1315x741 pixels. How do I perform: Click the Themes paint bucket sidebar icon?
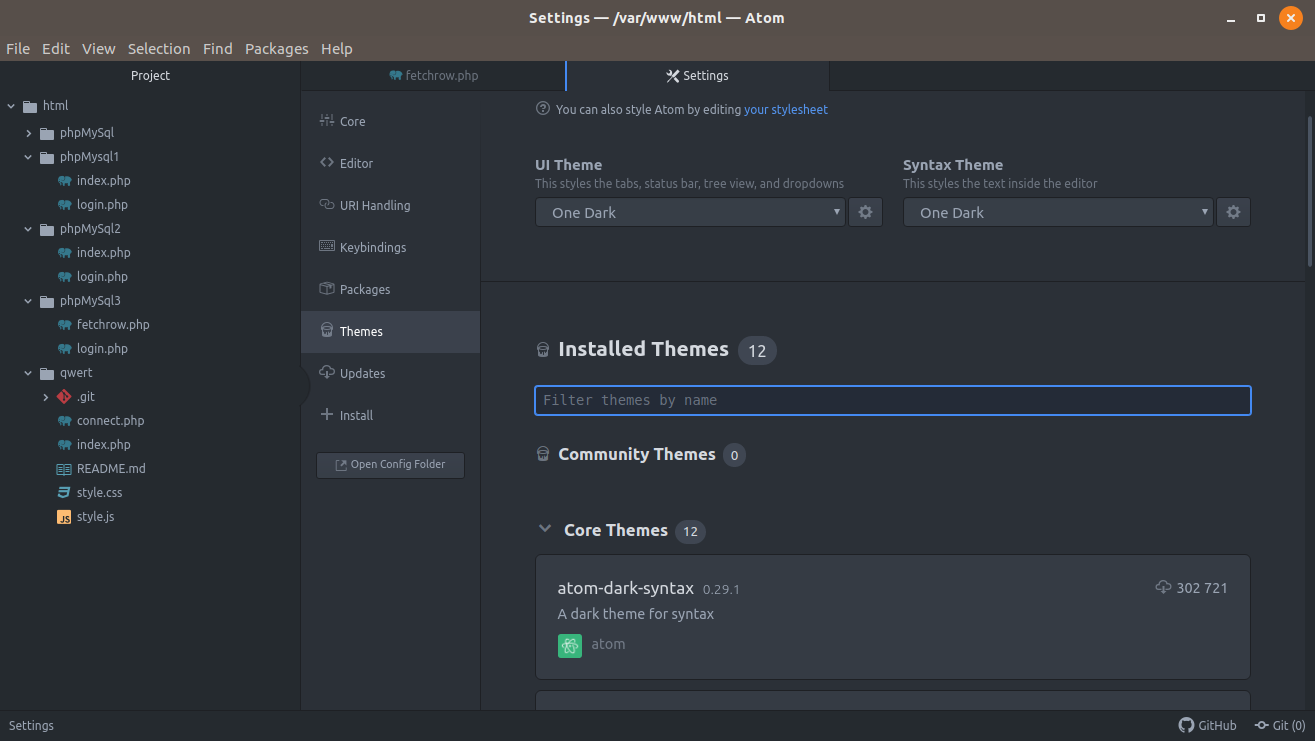pos(326,331)
